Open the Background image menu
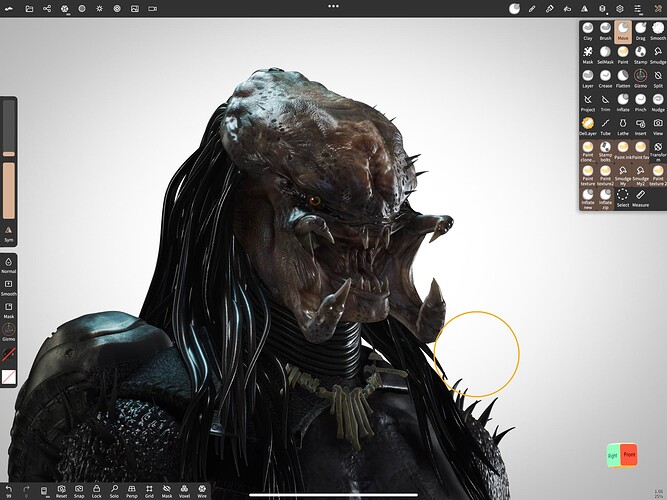667x500 pixels. tap(134, 9)
